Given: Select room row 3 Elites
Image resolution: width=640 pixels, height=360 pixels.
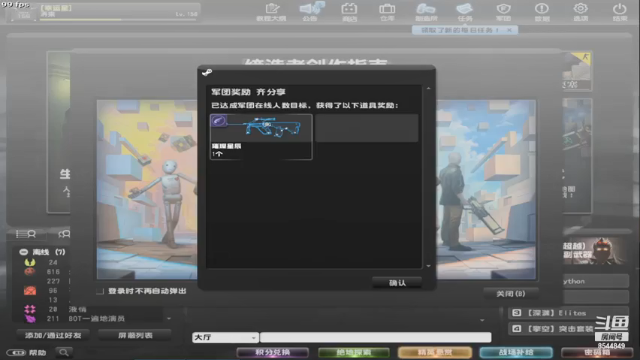Looking at the screenshot, I should tap(569, 313).
